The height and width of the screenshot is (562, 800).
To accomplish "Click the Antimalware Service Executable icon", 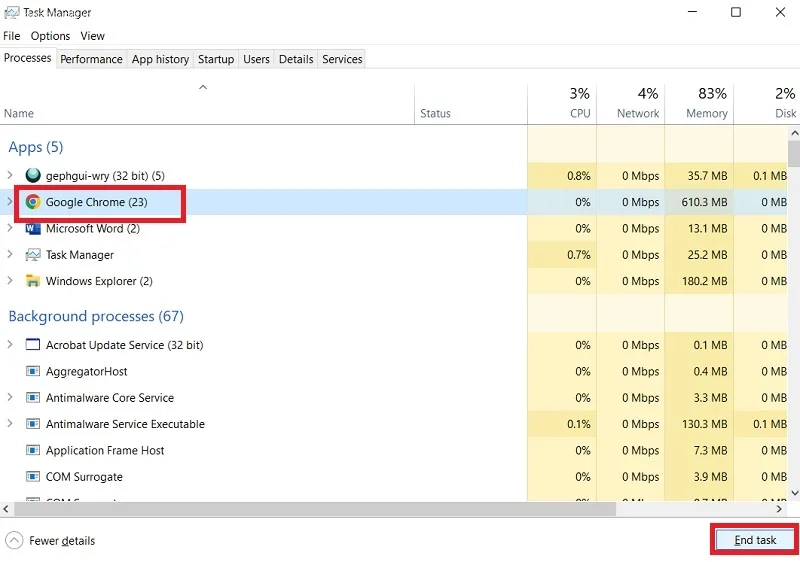I will coord(33,424).
